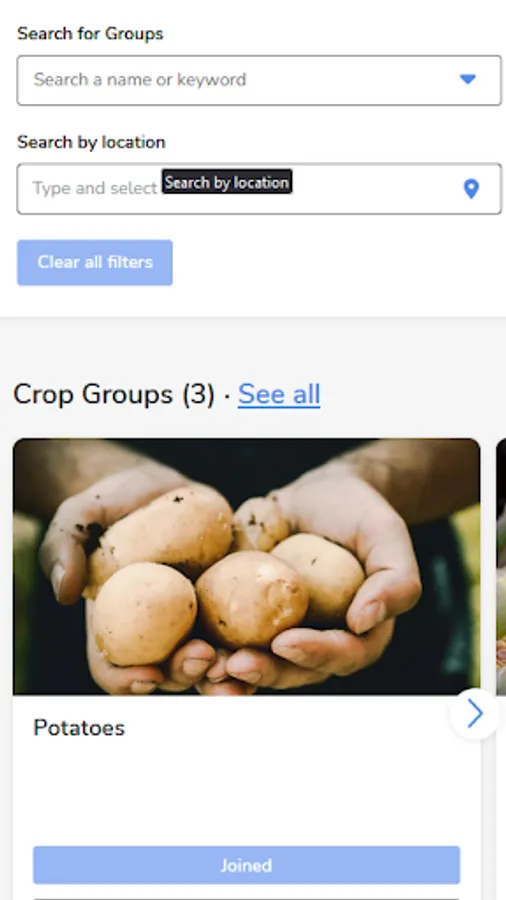The image size is (506, 900).
Task: Click the white filter panel beside Clear all filters
Action: click(338, 262)
